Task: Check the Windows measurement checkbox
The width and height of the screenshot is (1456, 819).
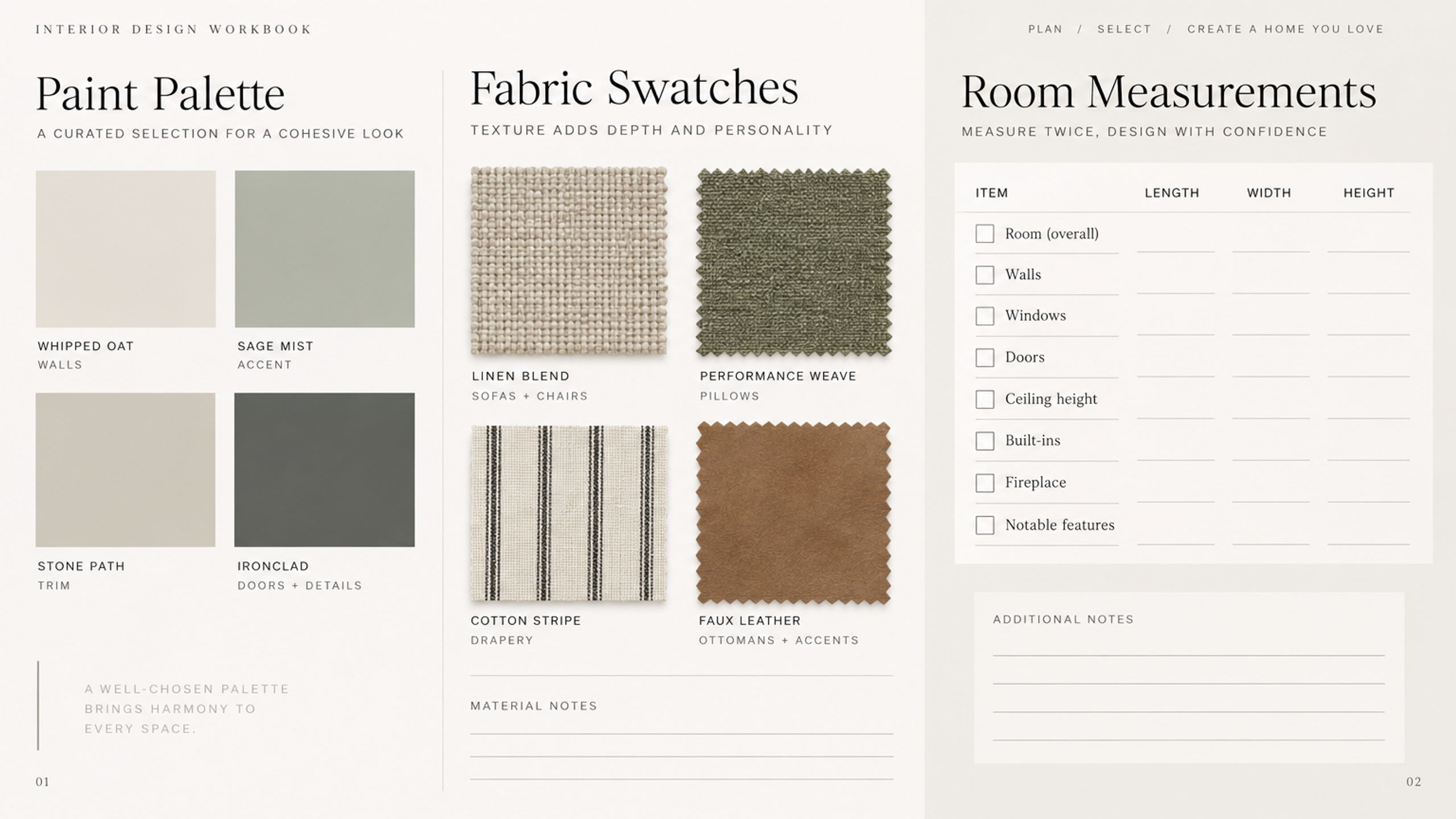Action: 985,316
